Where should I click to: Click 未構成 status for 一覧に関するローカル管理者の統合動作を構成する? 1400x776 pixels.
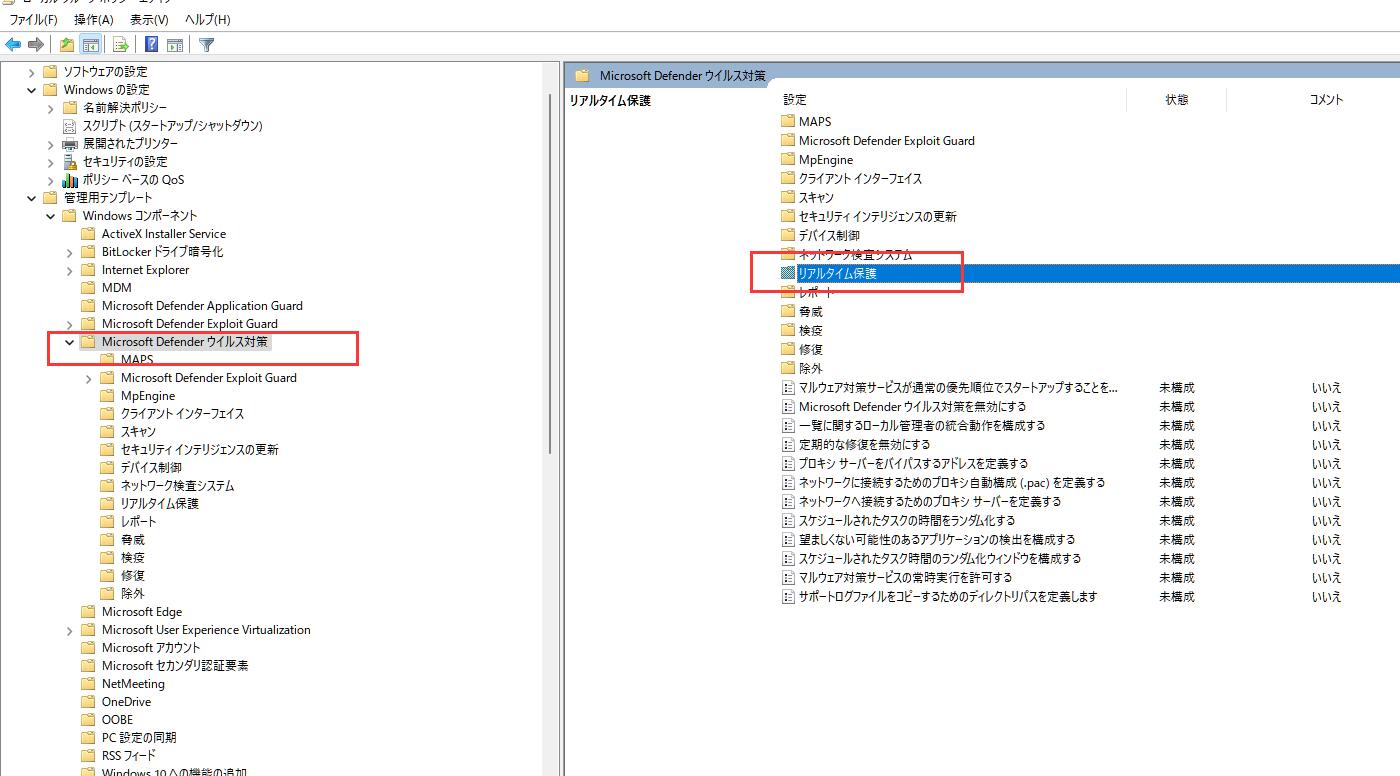pyautogui.click(x=1176, y=426)
